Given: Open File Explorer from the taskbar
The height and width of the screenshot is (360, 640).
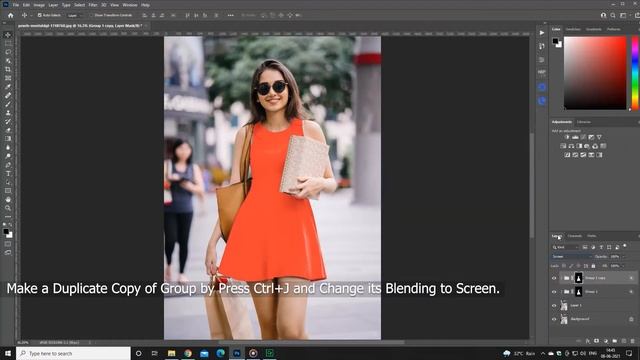Looking at the screenshot, I should [x=171, y=353].
